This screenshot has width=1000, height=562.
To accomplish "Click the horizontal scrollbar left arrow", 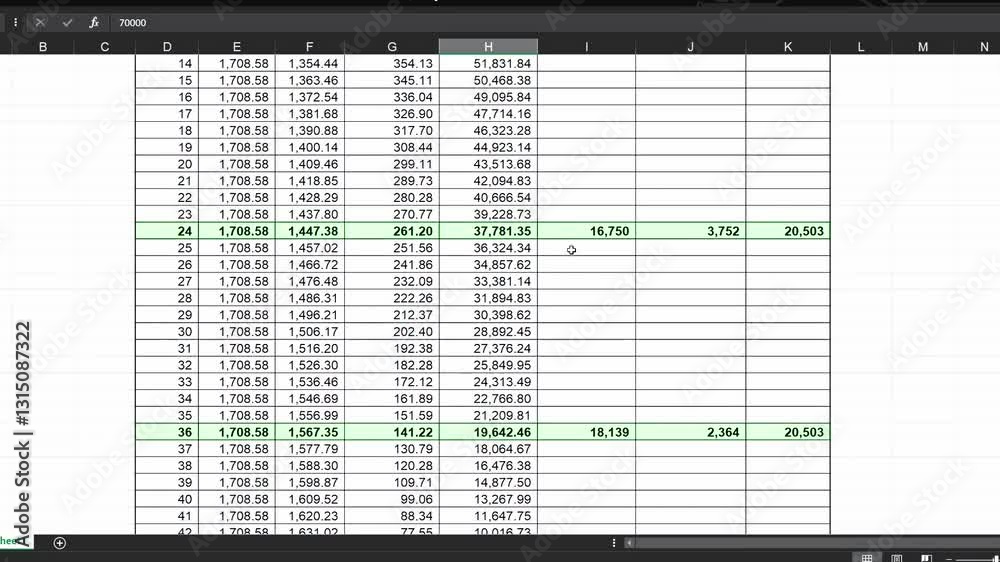I will [x=629, y=543].
